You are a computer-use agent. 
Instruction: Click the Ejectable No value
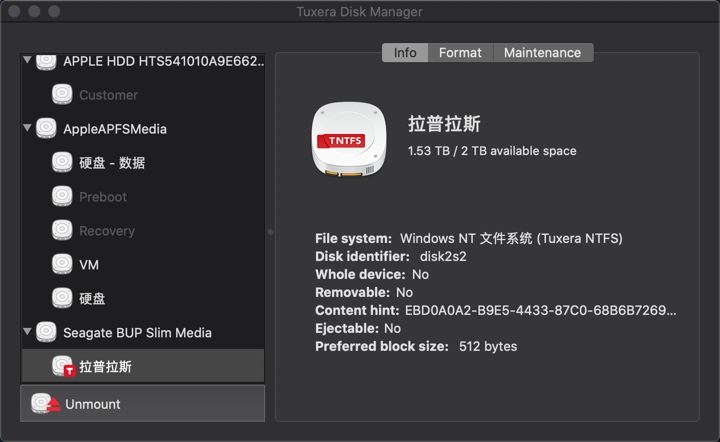click(392, 328)
